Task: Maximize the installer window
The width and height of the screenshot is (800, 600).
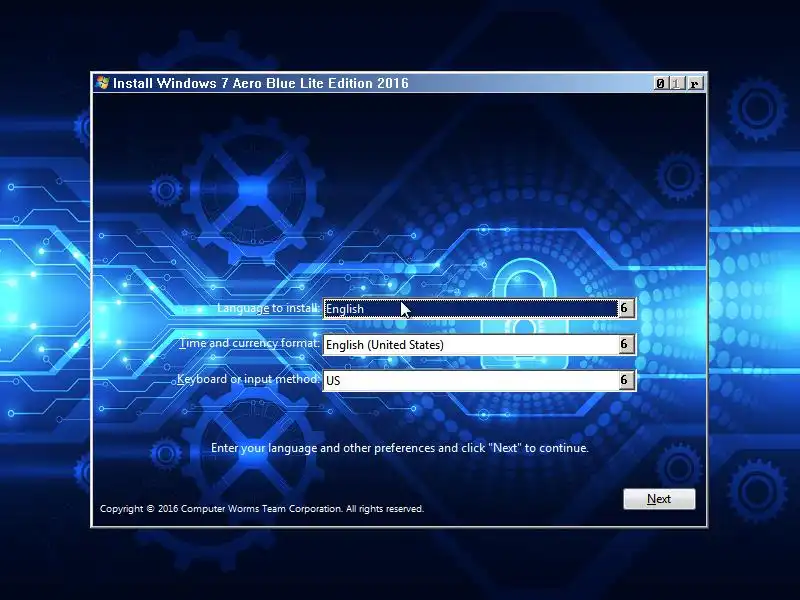Action: coord(677,83)
